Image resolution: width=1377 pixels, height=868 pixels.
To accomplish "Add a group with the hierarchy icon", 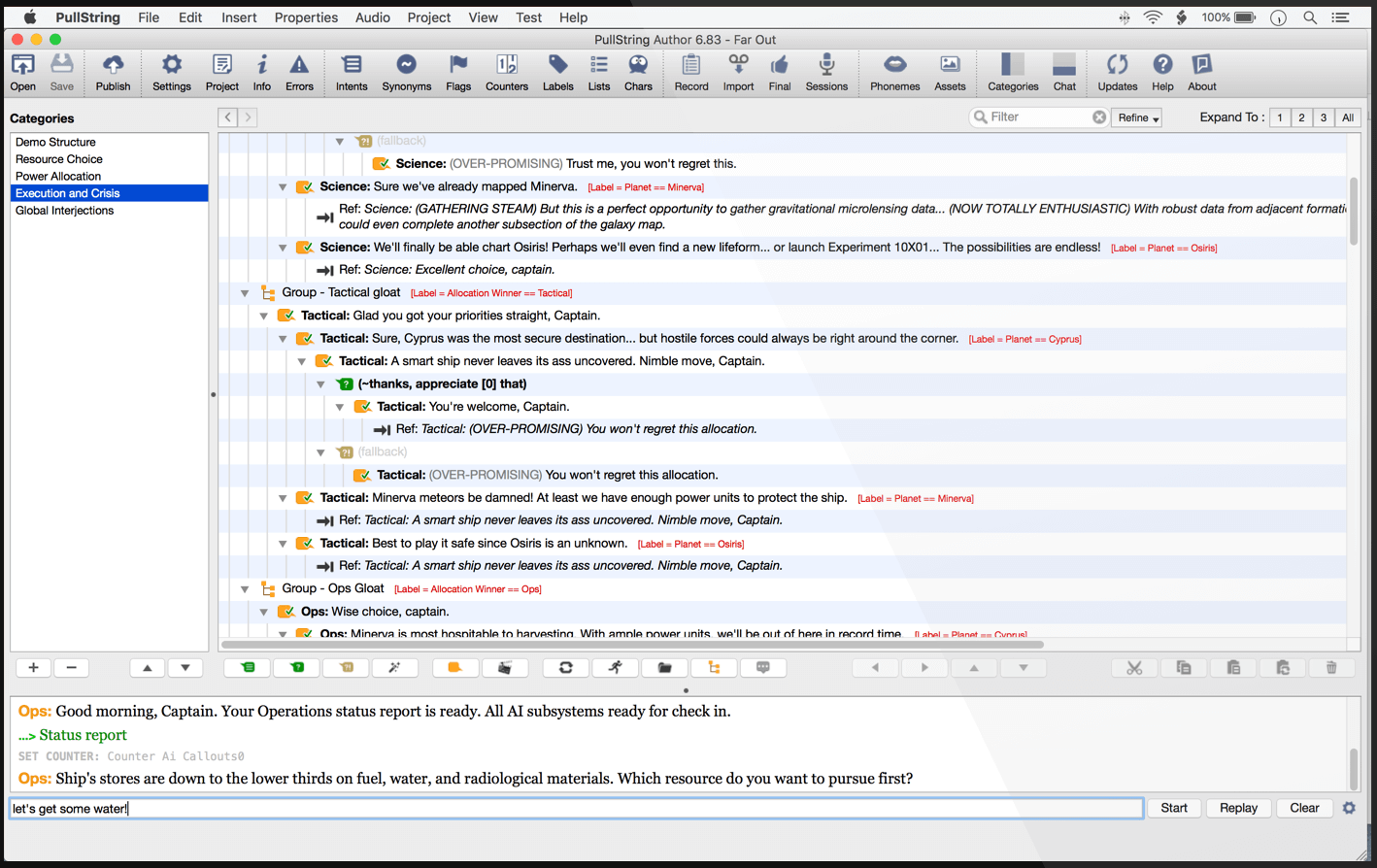I will (x=714, y=668).
